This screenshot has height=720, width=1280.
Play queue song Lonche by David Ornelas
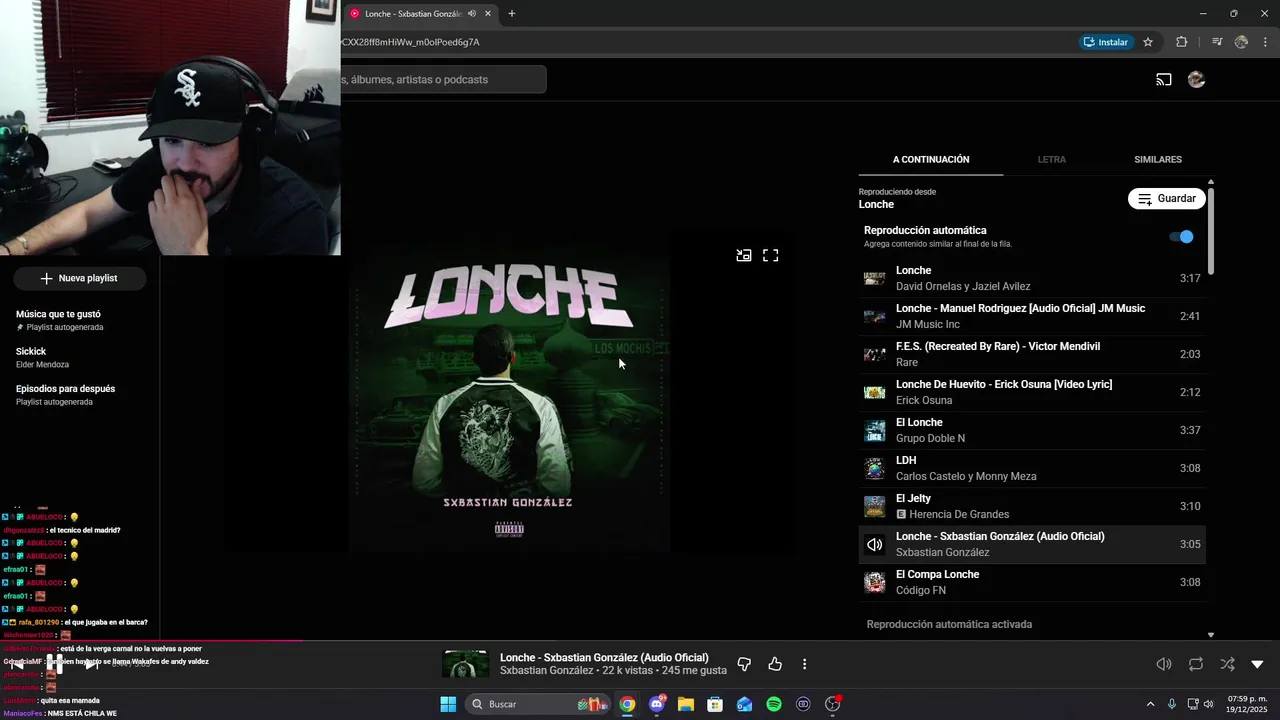tap(1032, 278)
